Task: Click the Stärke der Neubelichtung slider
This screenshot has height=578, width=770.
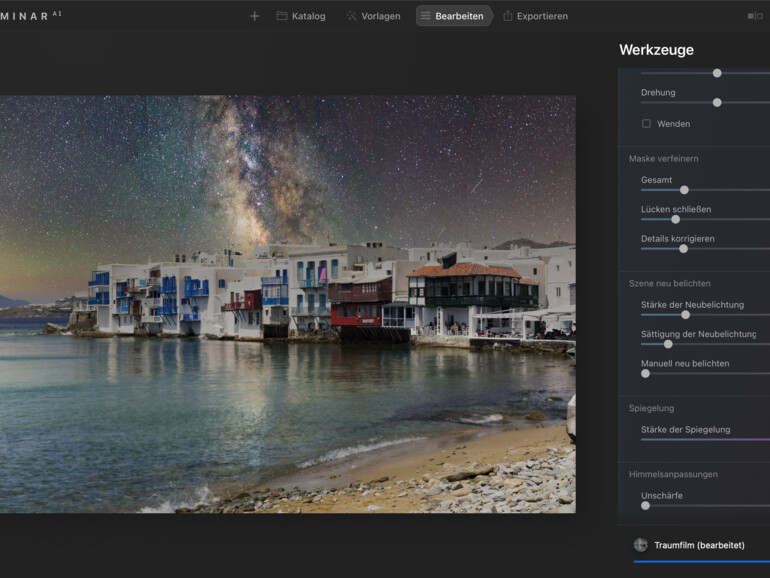Action: coord(686,315)
